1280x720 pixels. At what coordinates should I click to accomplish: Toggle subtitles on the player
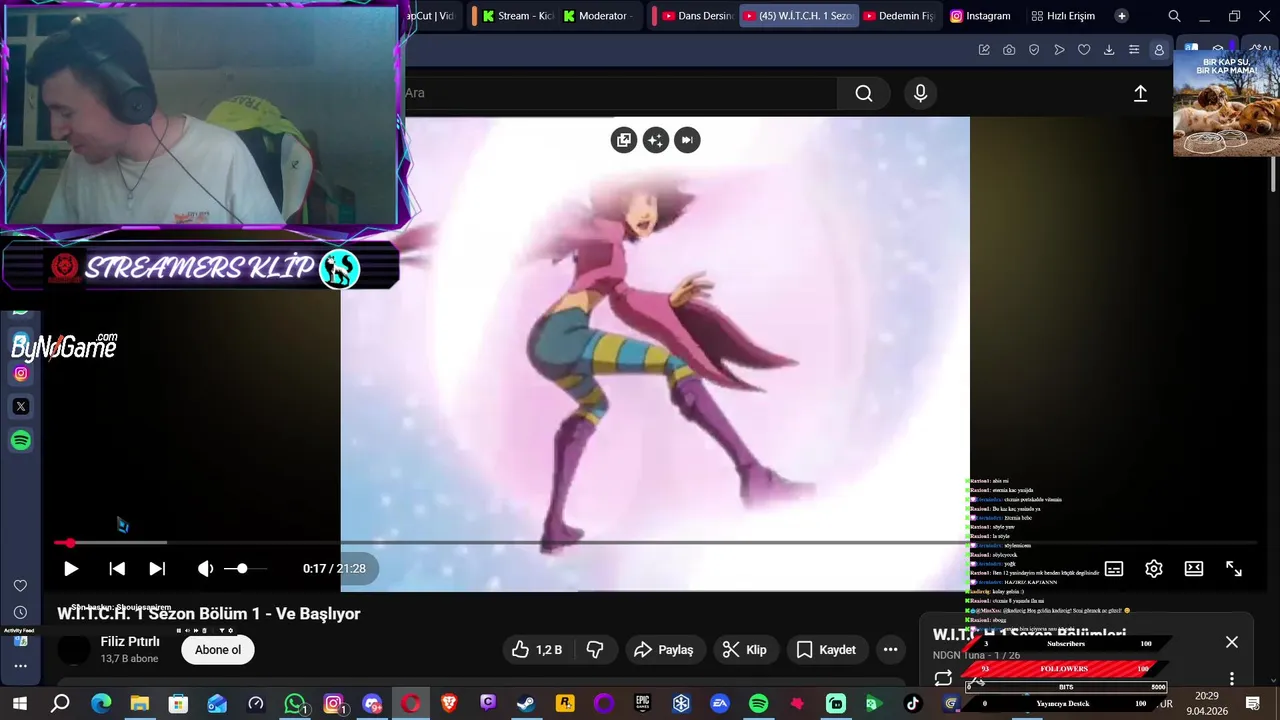[1114, 568]
